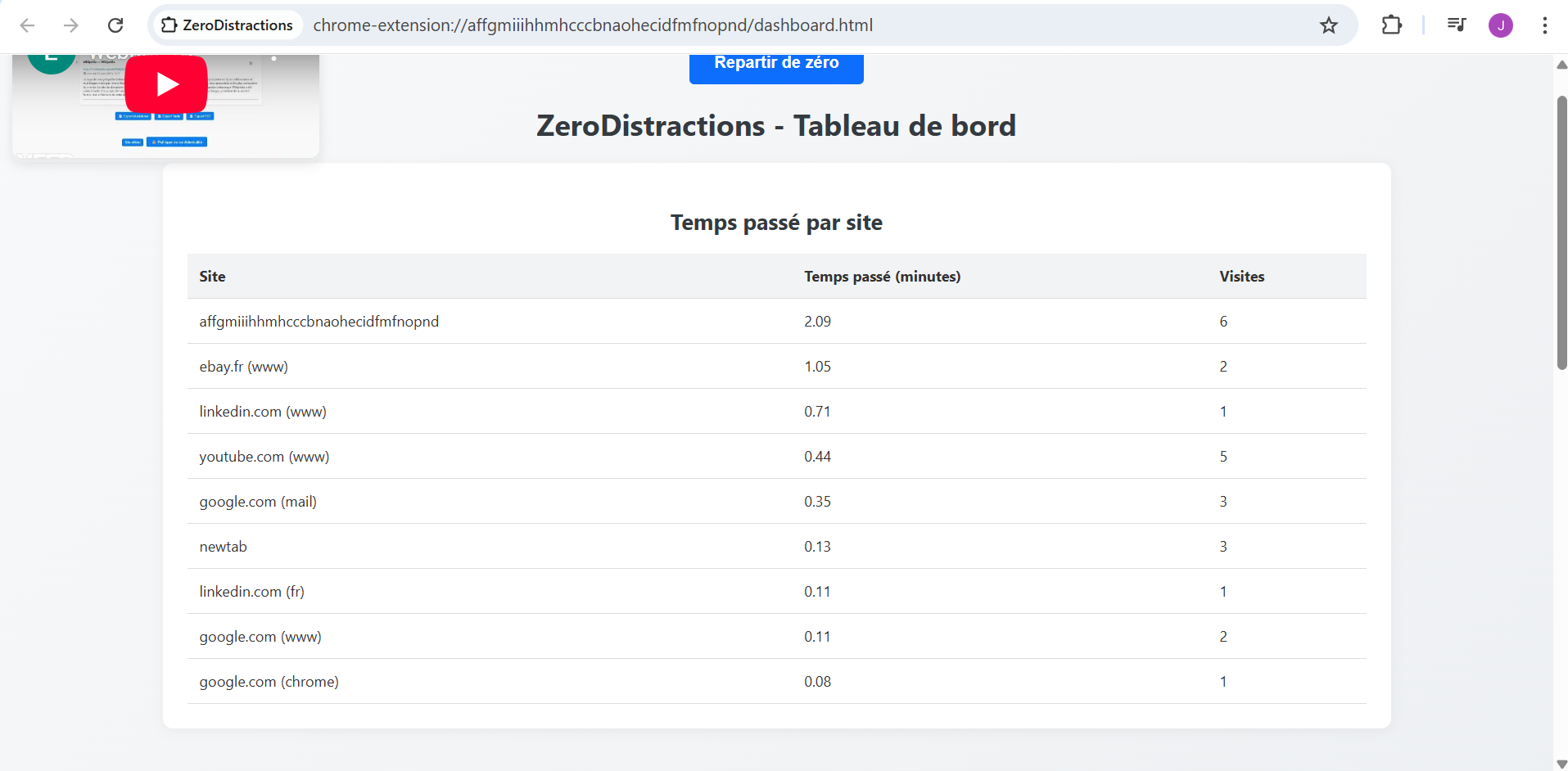Click the Visites column header
This screenshot has width=1568, height=771.
click(1241, 277)
